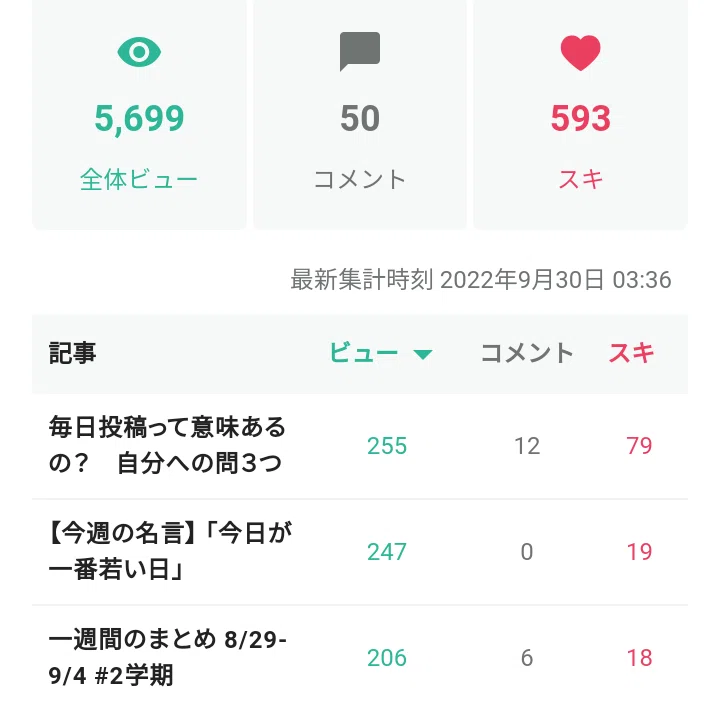Click the 最新集計時刻 timestamp text
The image size is (720, 703).
pos(481,279)
